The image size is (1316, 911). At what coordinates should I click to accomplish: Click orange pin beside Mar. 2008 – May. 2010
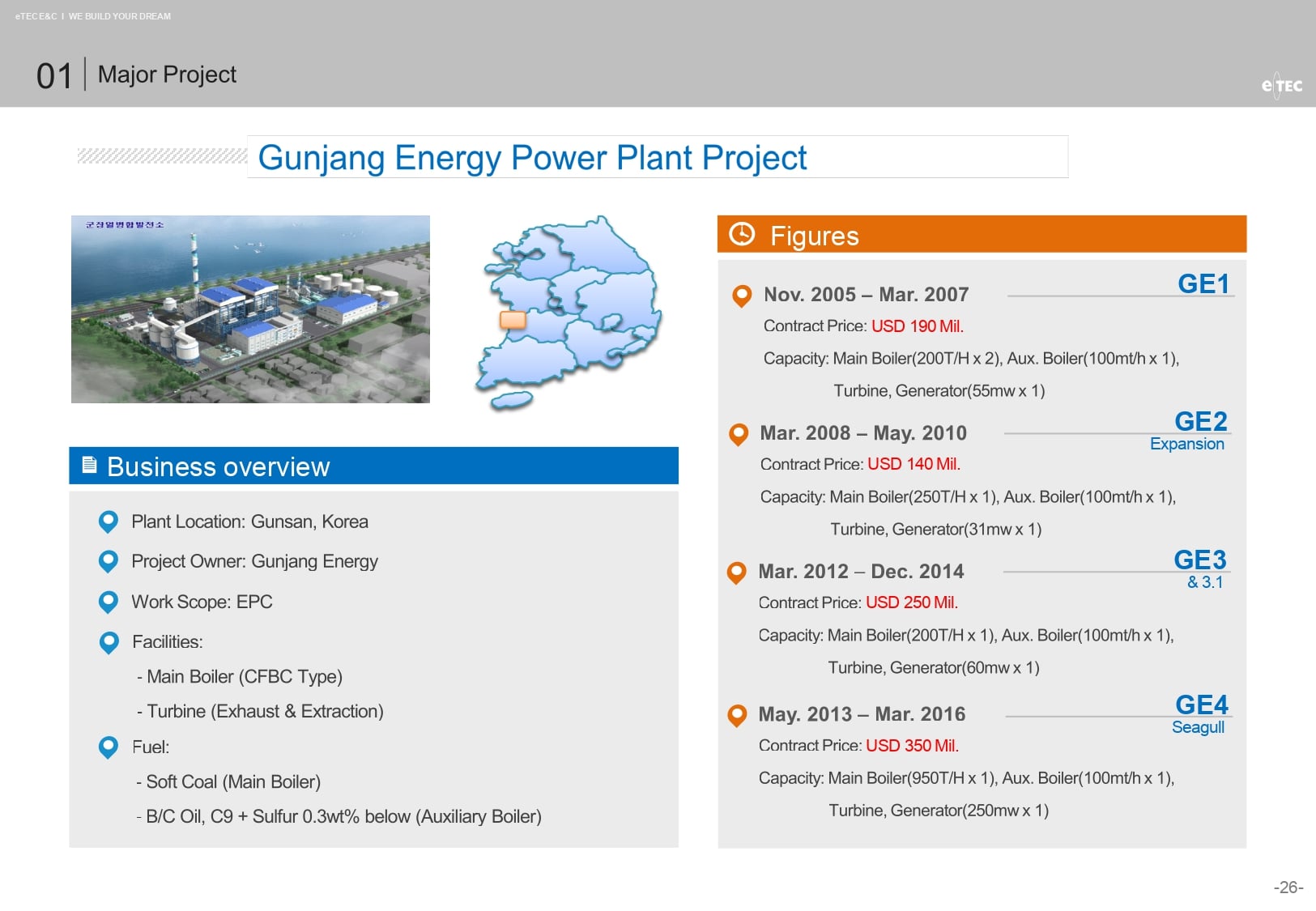click(x=739, y=435)
